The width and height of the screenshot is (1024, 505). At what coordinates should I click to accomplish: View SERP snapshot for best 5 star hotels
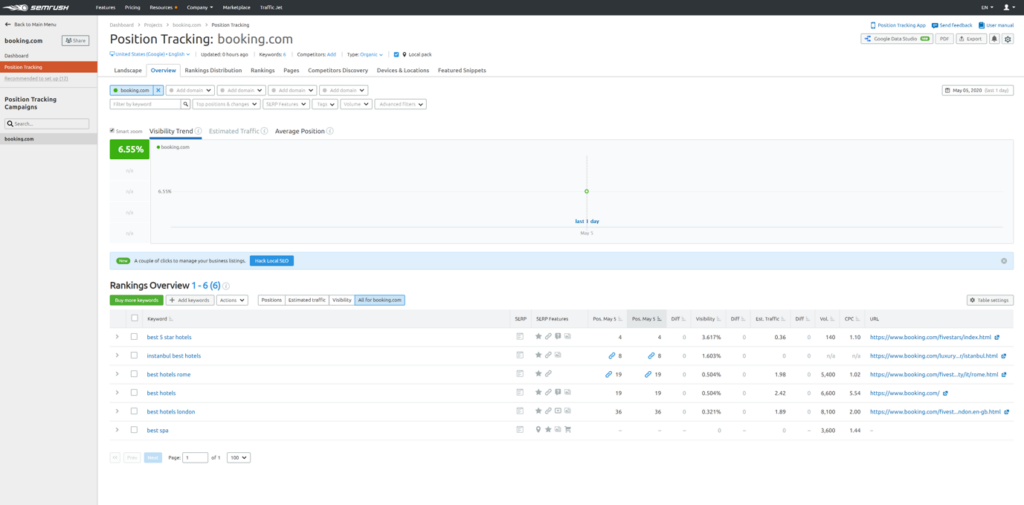click(520, 337)
